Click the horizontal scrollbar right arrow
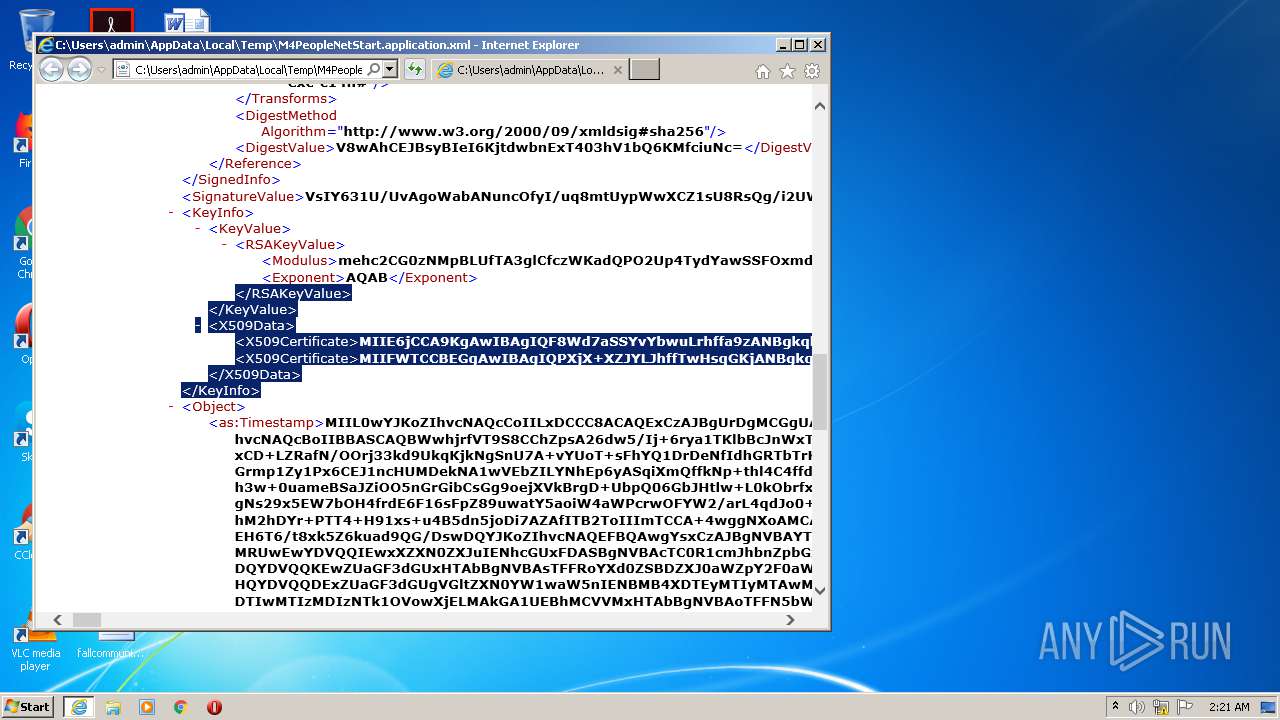This screenshot has height=720, width=1280. (x=790, y=620)
